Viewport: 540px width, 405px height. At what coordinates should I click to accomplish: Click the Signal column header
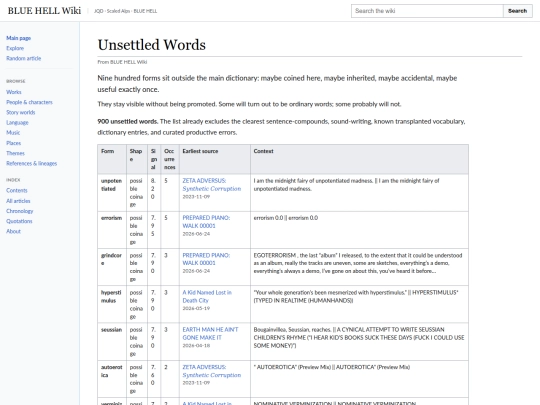click(154, 159)
